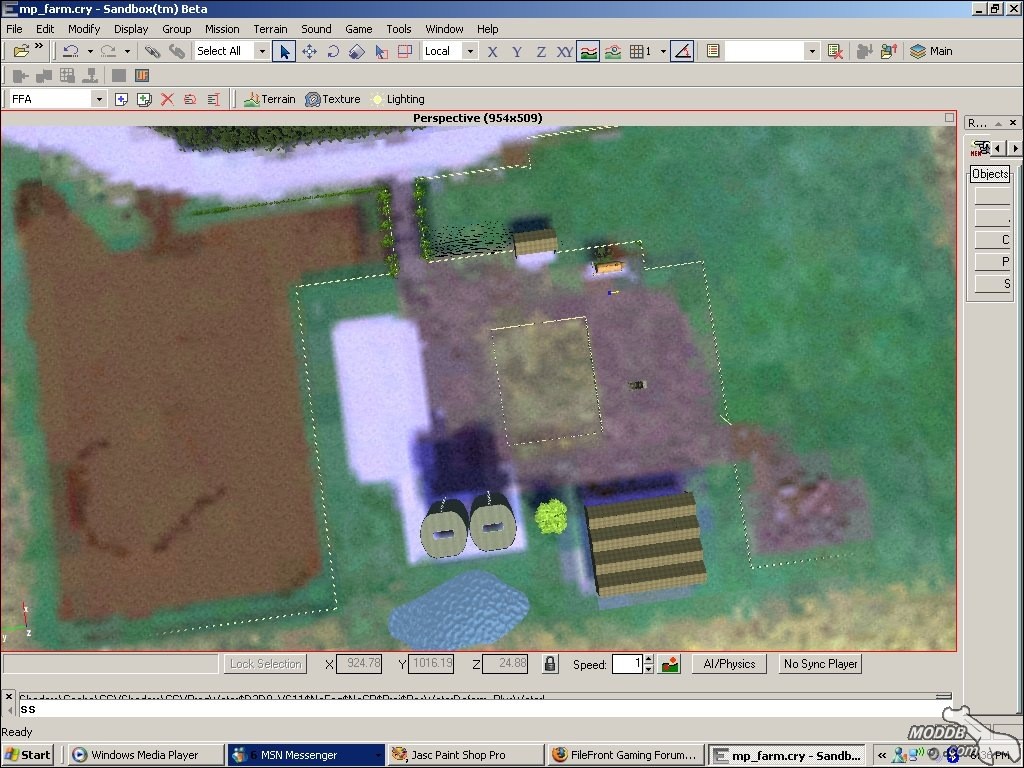Open the Local coordinate system dropdown
Screen dimensions: 1024x768
469,51
